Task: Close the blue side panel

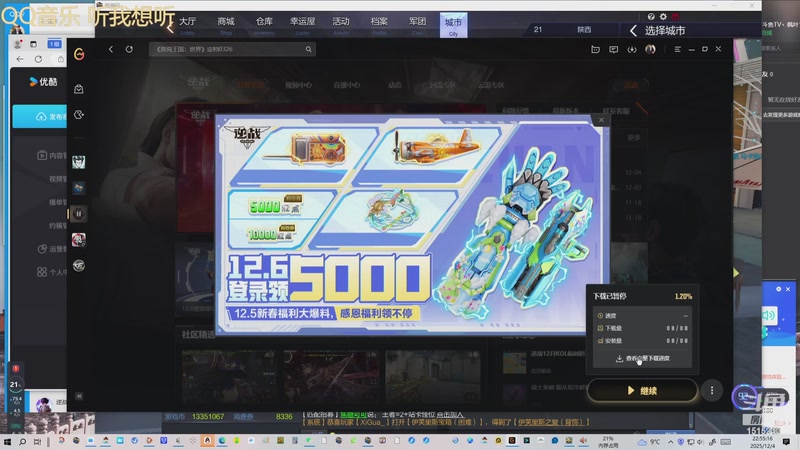Action: point(788,289)
